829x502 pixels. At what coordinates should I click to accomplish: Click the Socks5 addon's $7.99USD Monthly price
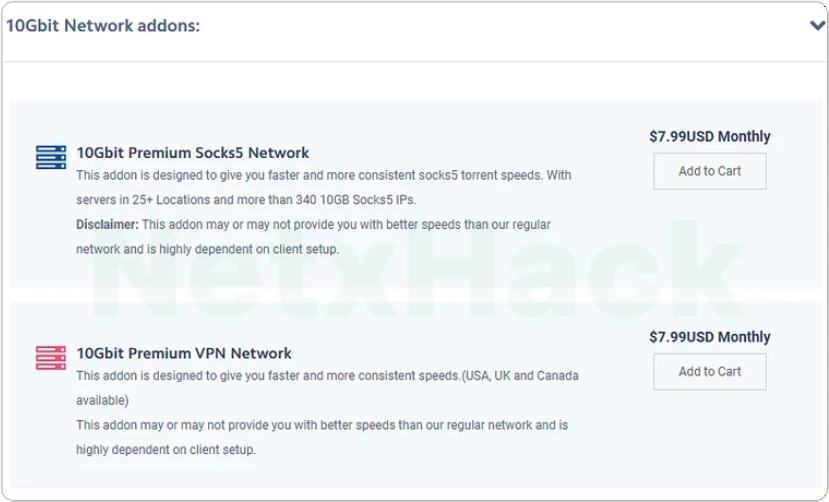pos(710,137)
